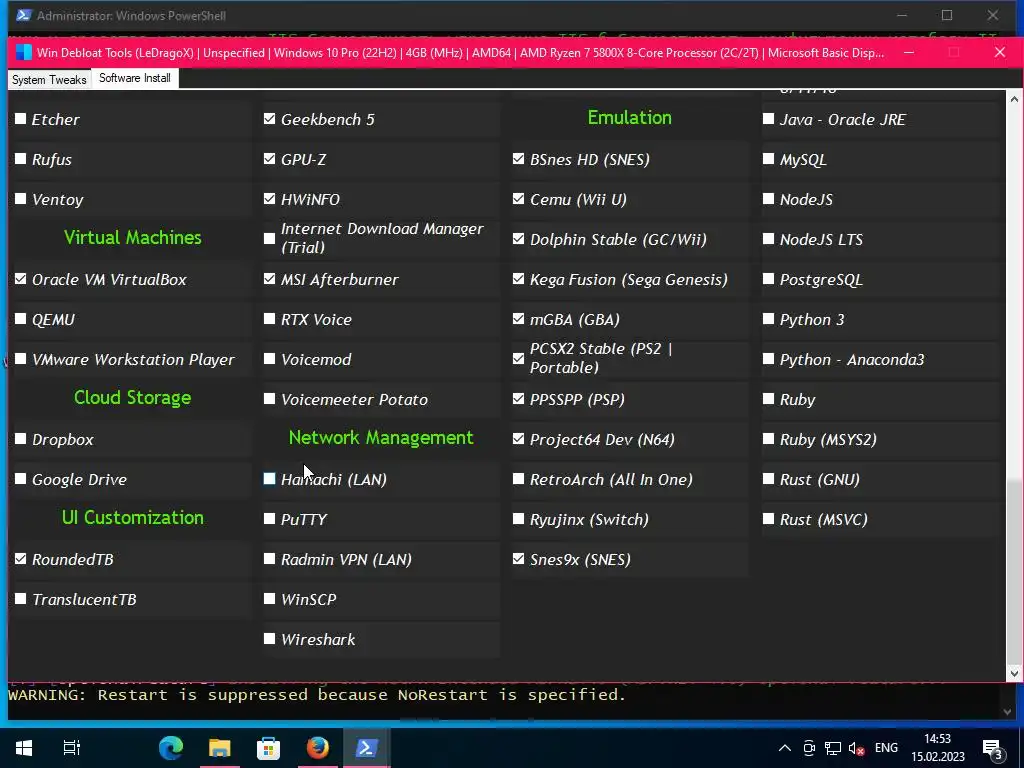
Task: Click the software list scrollbar down arrow
Action: point(1014,673)
